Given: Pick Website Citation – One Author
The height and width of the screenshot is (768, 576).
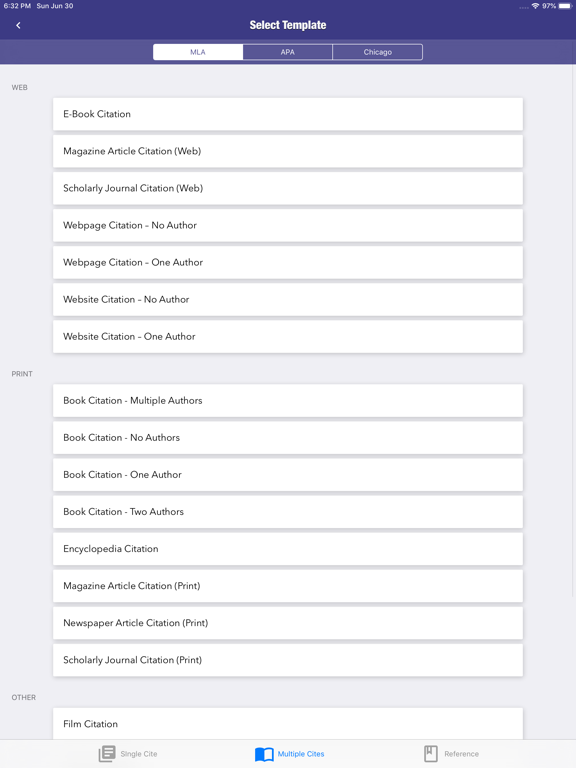Looking at the screenshot, I should 288,336.
